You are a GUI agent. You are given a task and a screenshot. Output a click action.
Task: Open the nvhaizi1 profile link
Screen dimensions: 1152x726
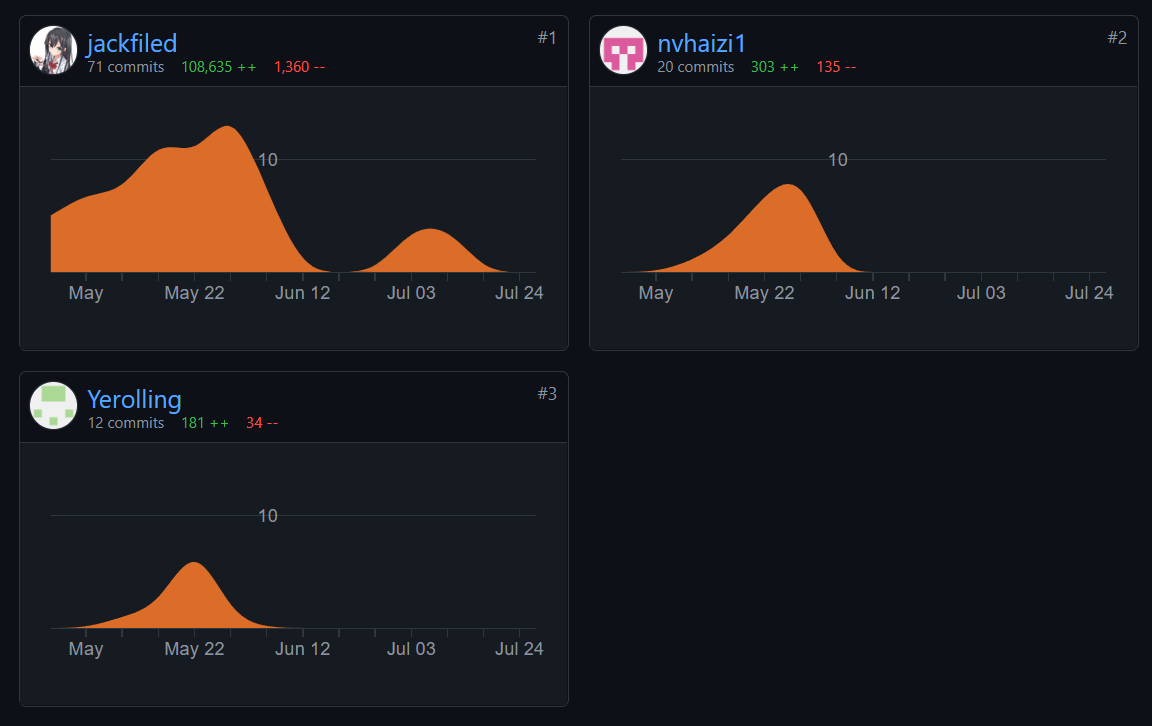pos(701,43)
